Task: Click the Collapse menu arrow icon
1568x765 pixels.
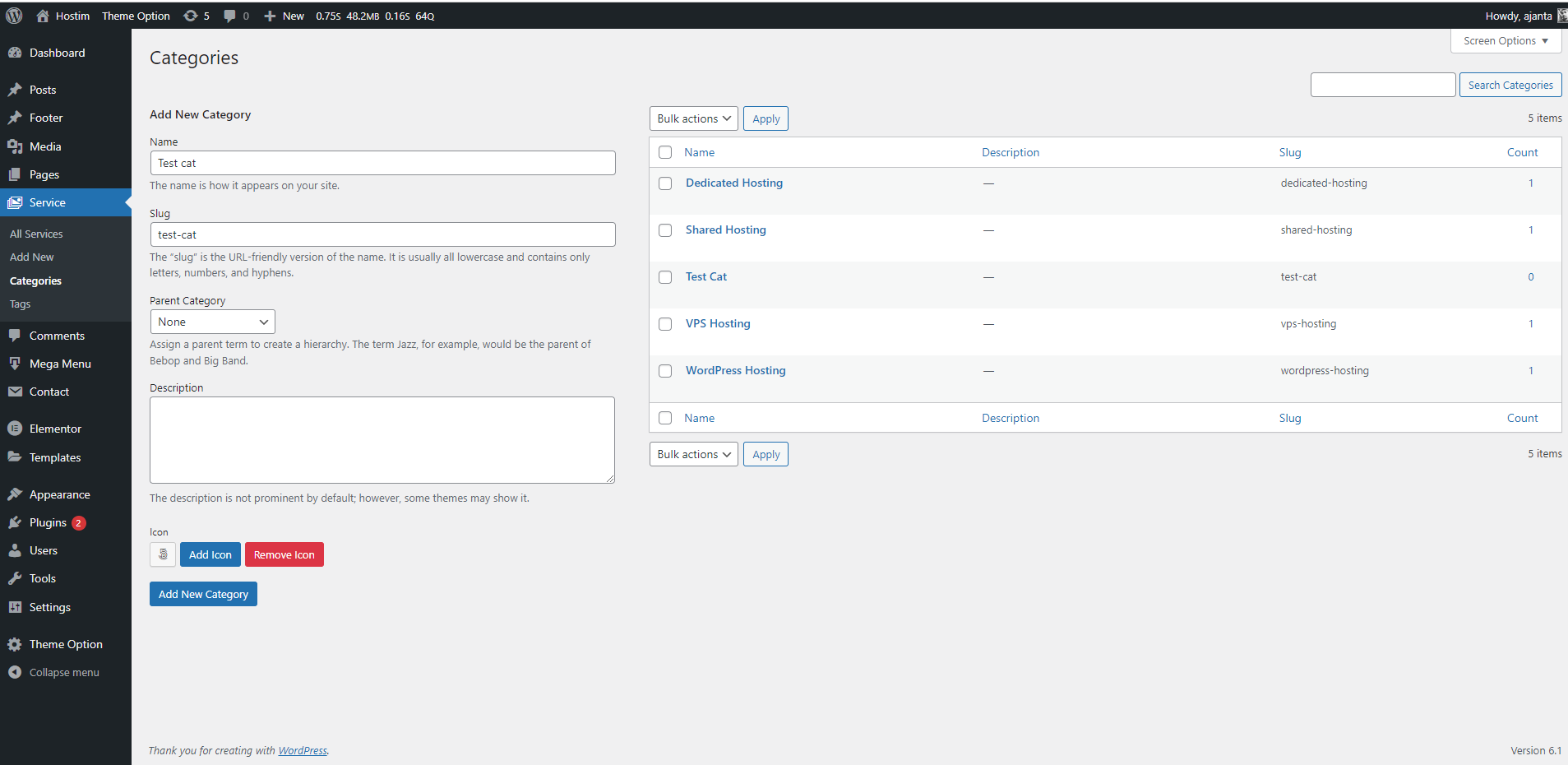Action: coord(15,672)
